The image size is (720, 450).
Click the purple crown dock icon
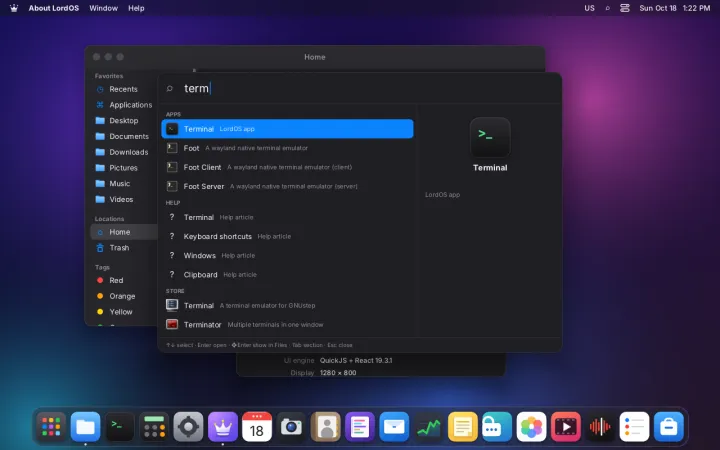(x=223, y=427)
